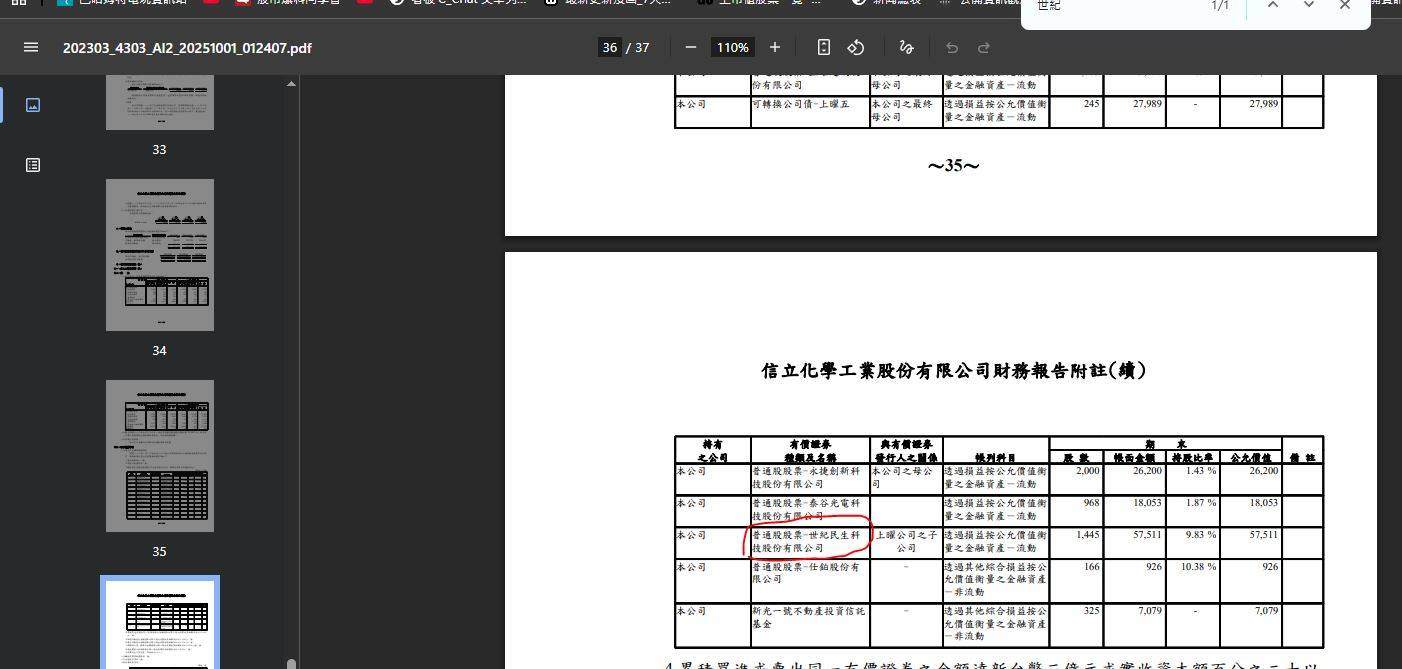
Task: Open the document outline panel
Action: coord(33,165)
